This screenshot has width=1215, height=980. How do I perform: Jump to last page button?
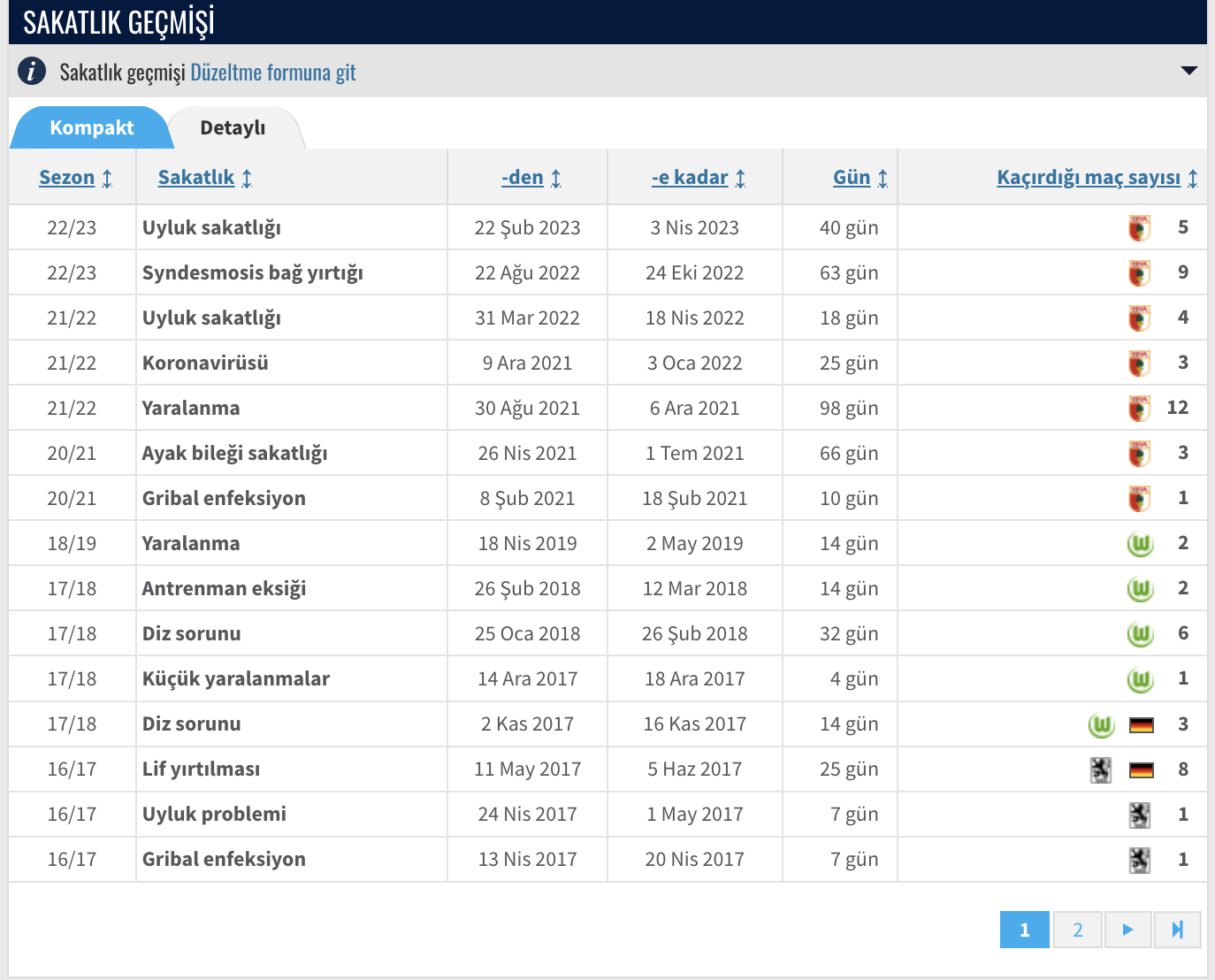click(1178, 930)
